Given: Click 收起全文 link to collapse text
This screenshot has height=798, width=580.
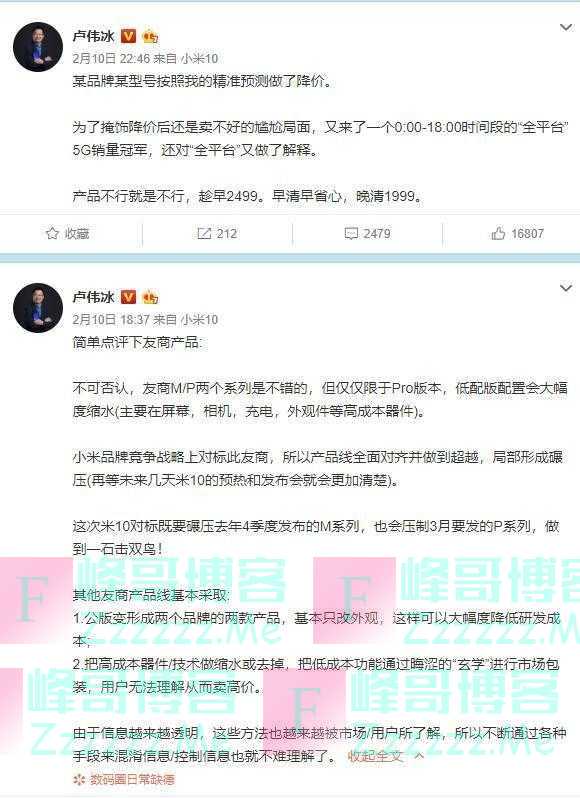Looking at the screenshot, I should 375,756.
